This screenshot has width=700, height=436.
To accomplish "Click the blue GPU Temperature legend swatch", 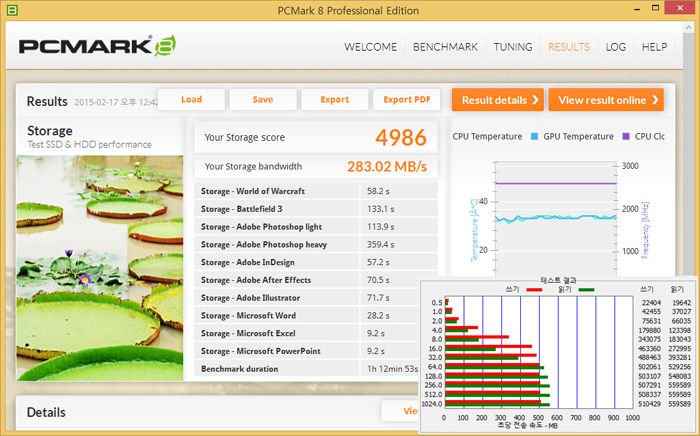I will (534, 137).
